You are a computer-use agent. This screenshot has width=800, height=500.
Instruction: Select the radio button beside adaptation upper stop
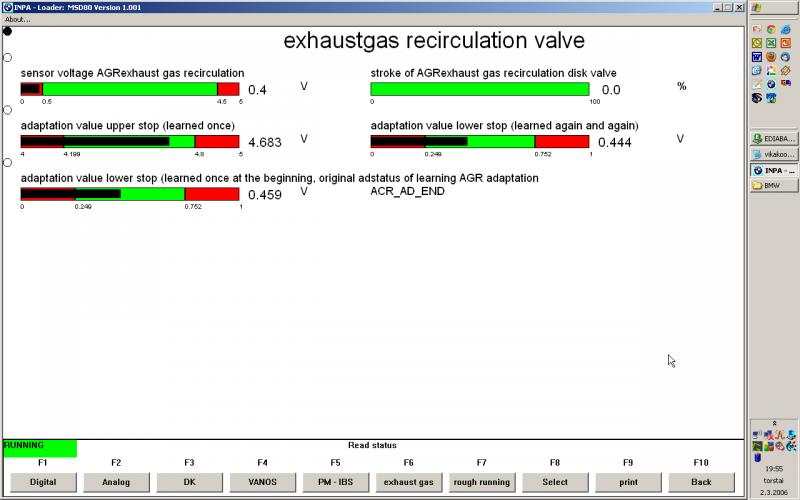point(7,110)
